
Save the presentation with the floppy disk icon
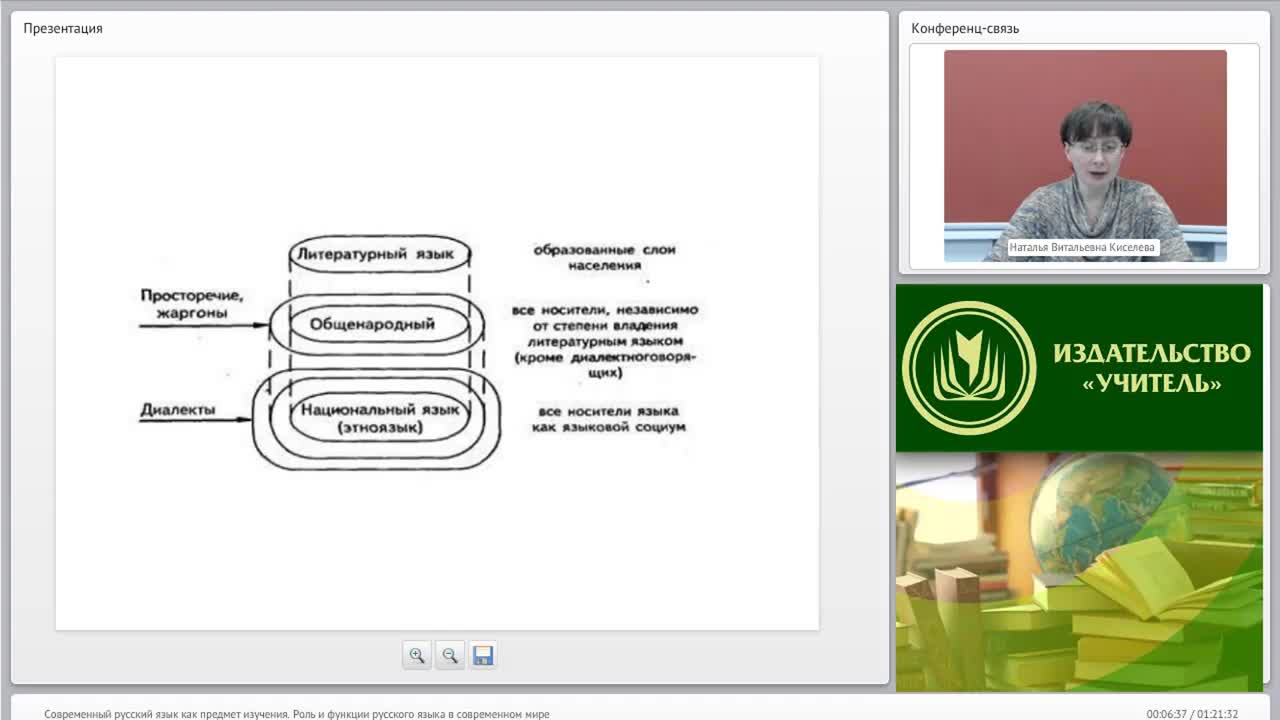click(483, 656)
